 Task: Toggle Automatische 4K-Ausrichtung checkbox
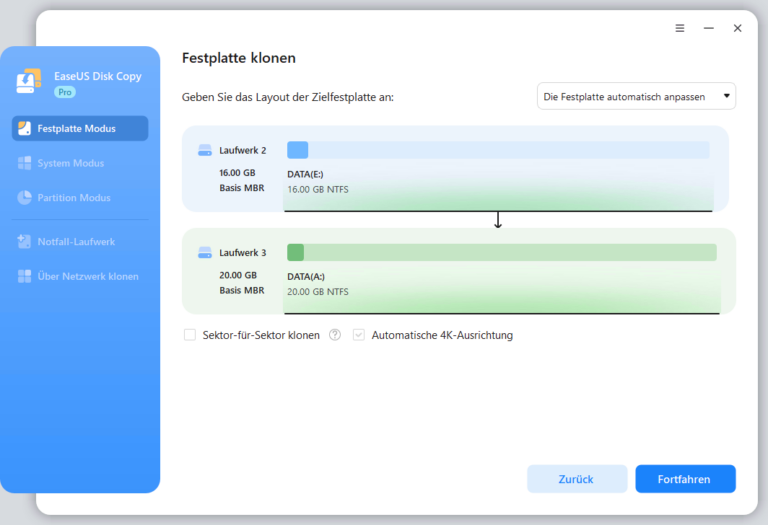click(x=359, y=335)
